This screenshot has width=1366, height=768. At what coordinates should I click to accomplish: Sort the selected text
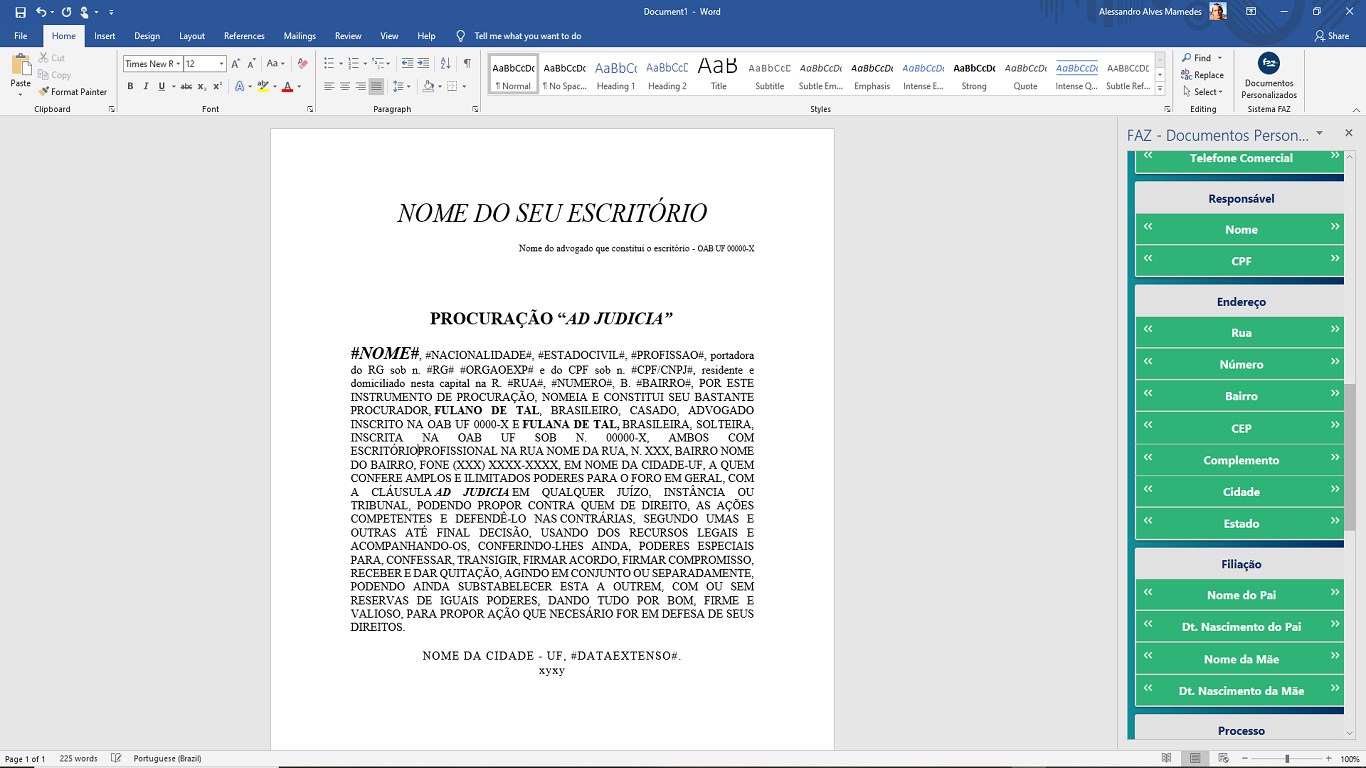point(446,64)
